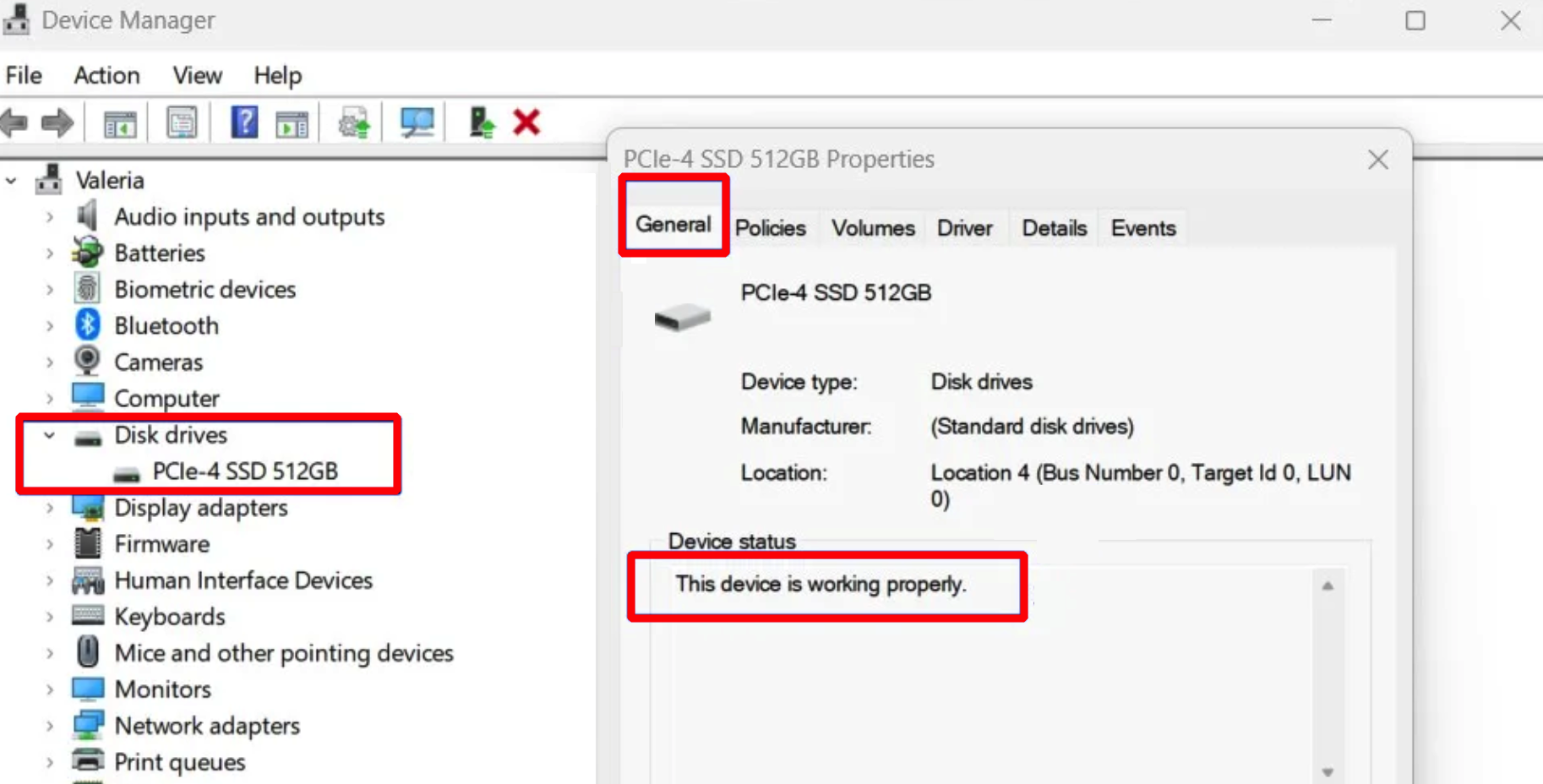Click the red X Uninstall device icon
Image resolution: width=1543 pixels, height=784 pixels.
pyautogui.click(x=526, y=123)
